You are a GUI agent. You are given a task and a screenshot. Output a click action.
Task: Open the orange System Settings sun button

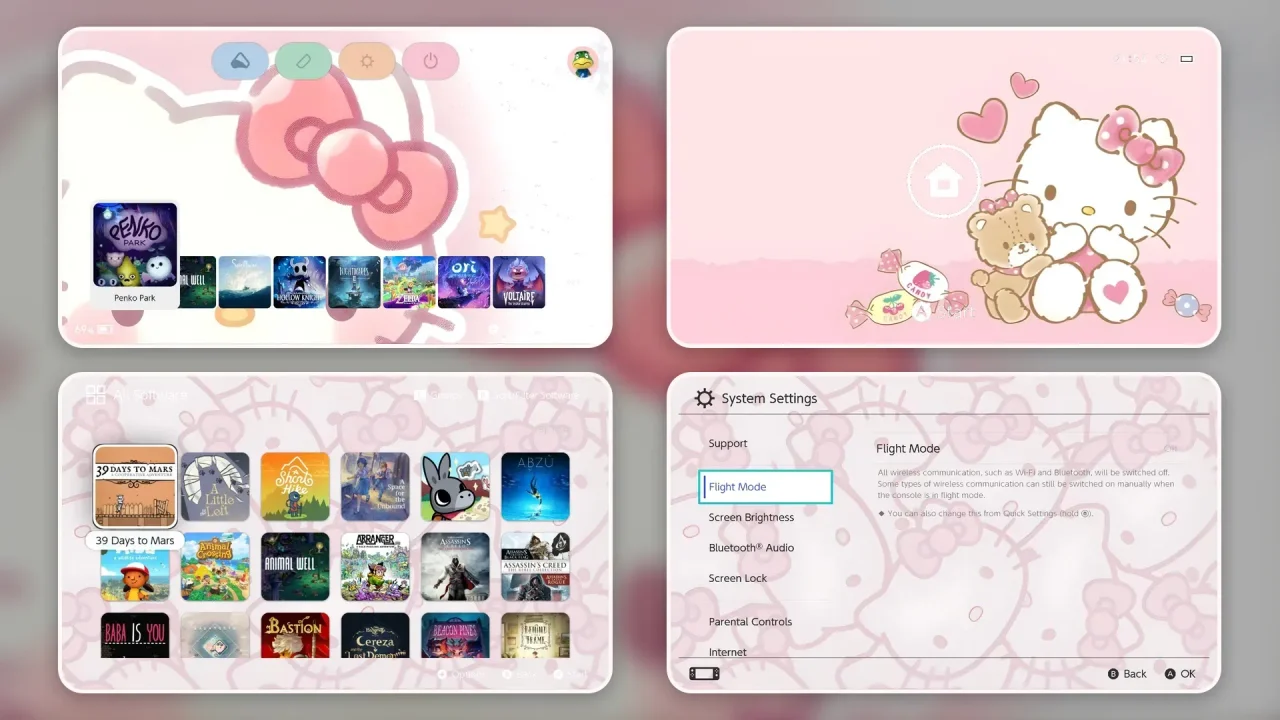(367, 61)
